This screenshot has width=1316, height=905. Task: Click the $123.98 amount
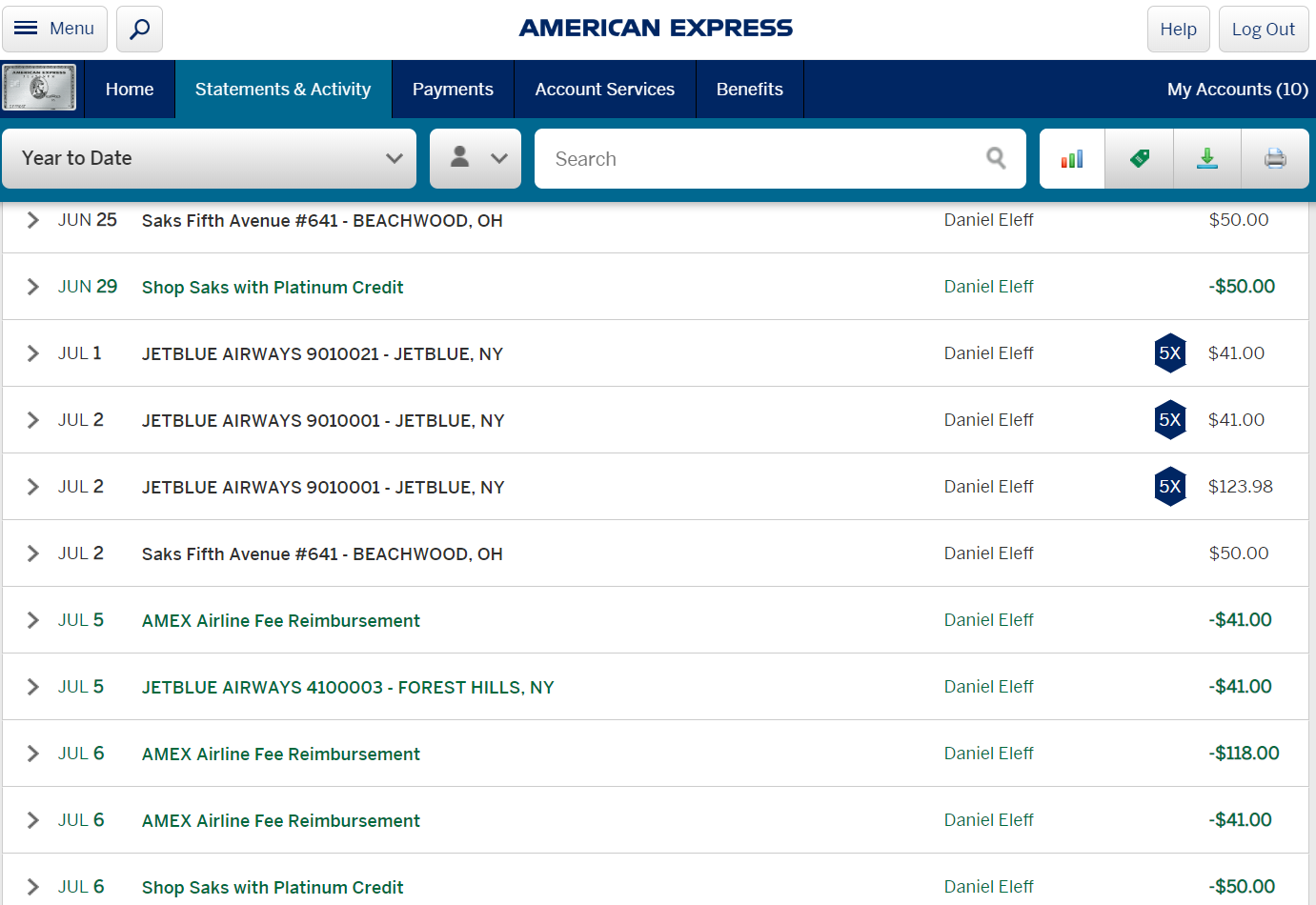(1241, 487)
